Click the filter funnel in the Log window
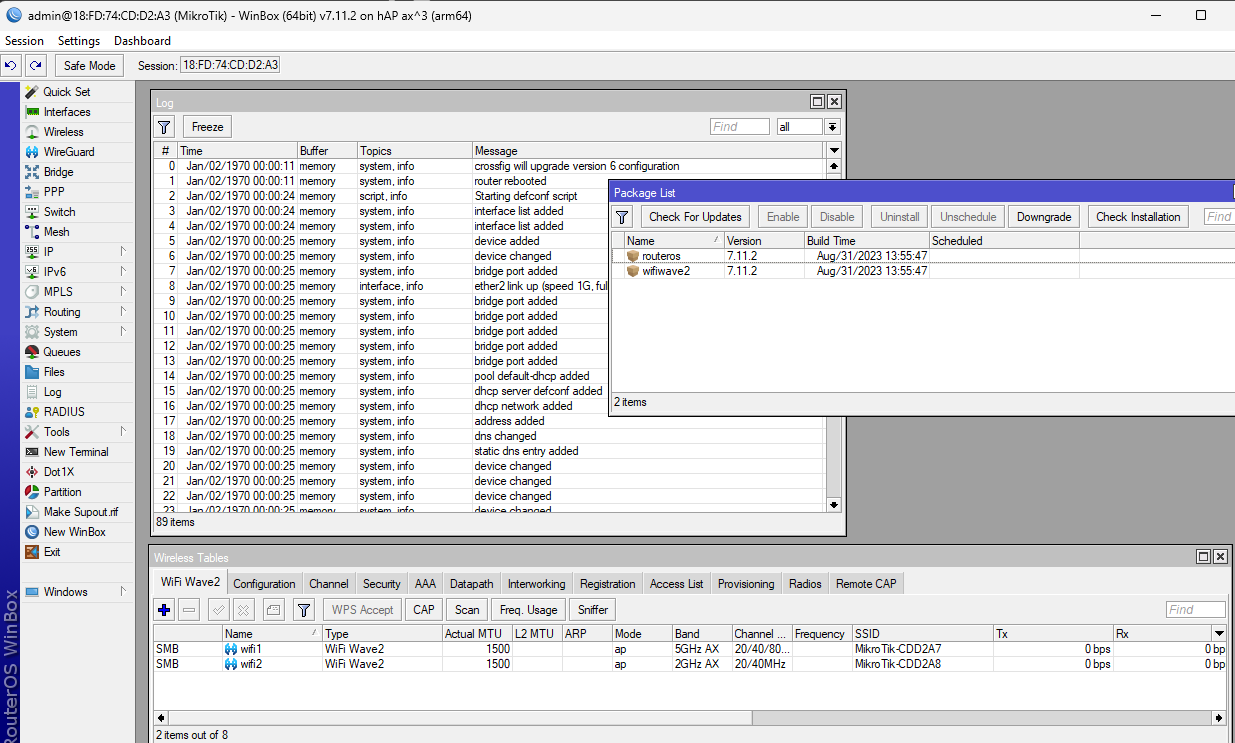This screenshot has width=1235, height=743. point(162,126)
